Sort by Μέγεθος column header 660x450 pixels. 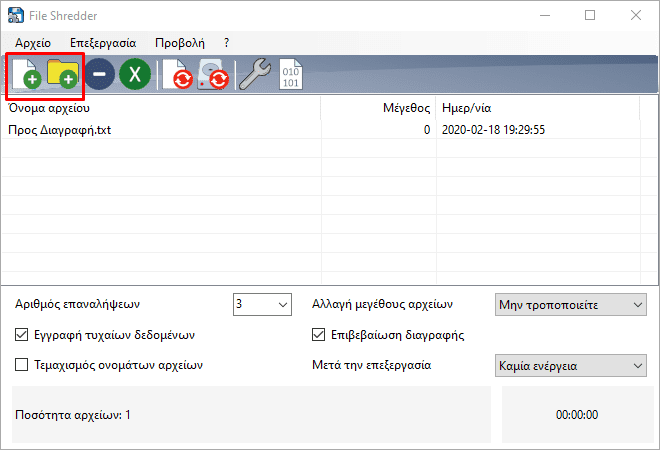coord(378,108)
